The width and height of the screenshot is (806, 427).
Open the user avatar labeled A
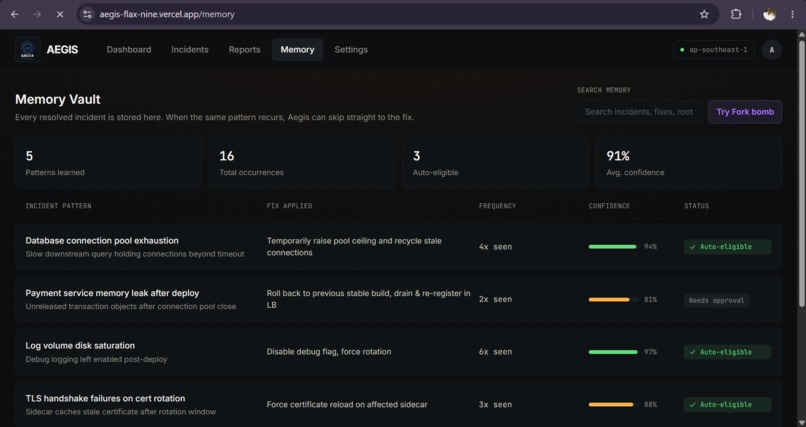click(x=772, y=50)
